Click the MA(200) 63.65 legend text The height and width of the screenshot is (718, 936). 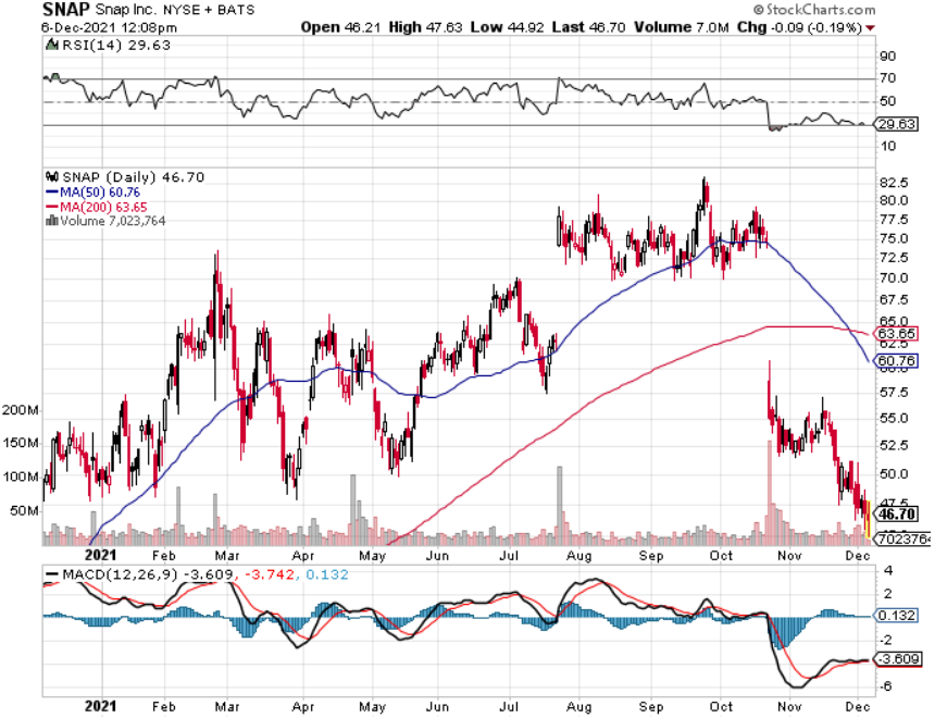point(102,207)
